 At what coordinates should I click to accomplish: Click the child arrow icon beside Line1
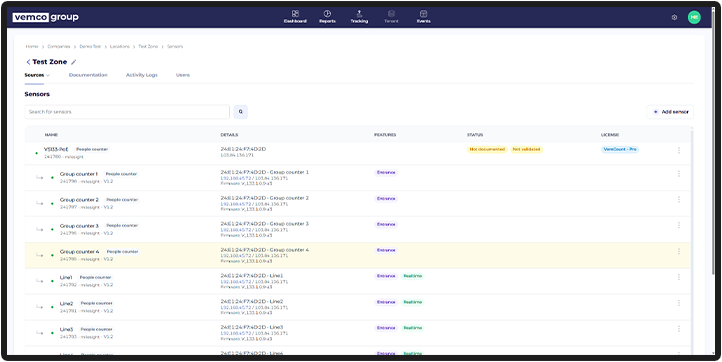click(40, 281)
